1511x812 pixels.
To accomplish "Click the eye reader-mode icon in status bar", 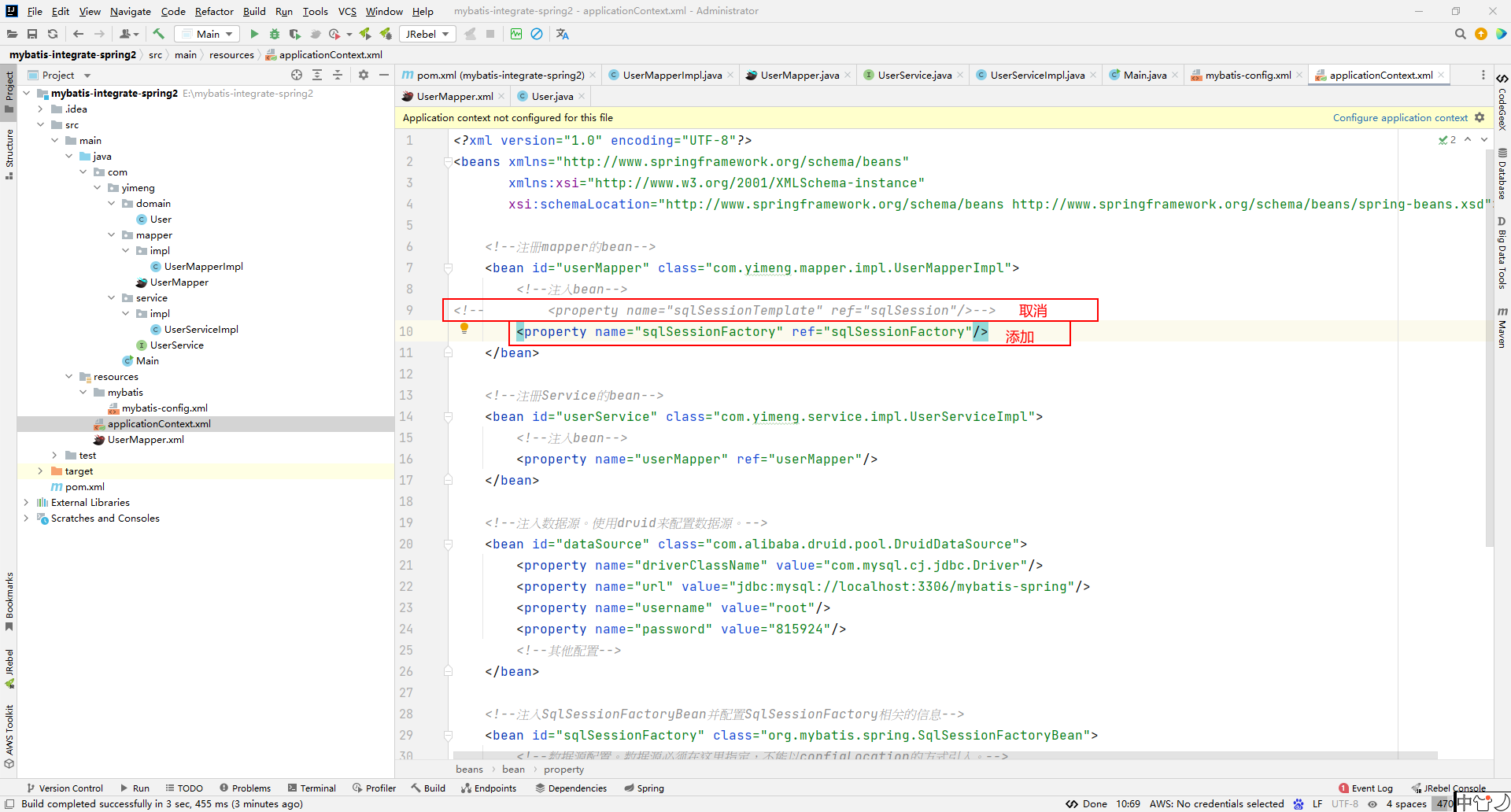I will click(1372, 803).
